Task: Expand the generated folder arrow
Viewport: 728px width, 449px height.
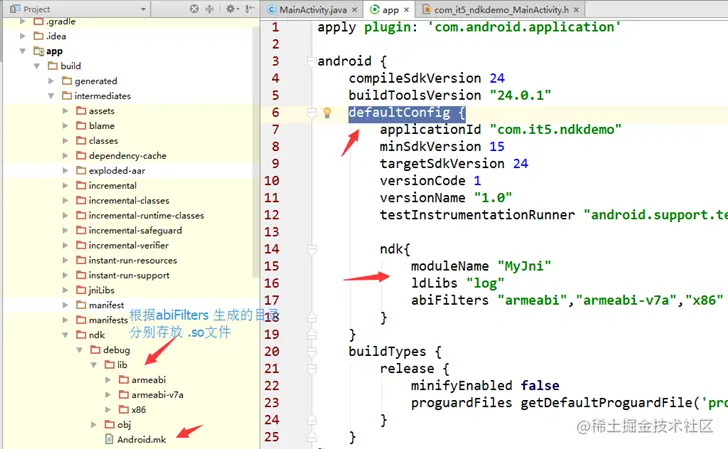Action: pos(51,81)
